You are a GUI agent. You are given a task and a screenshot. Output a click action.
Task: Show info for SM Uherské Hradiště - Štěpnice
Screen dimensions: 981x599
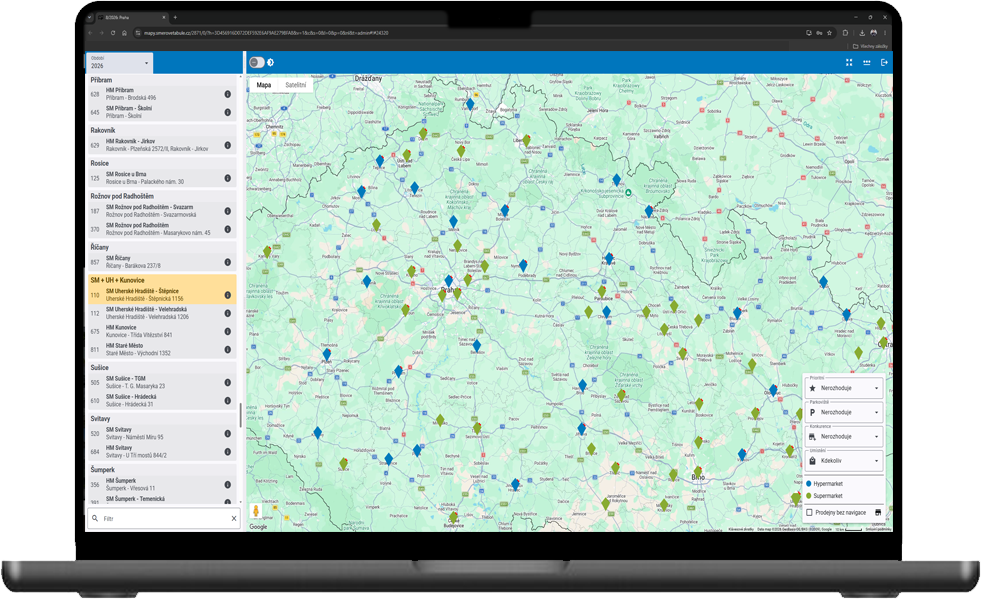pos(228,295)
